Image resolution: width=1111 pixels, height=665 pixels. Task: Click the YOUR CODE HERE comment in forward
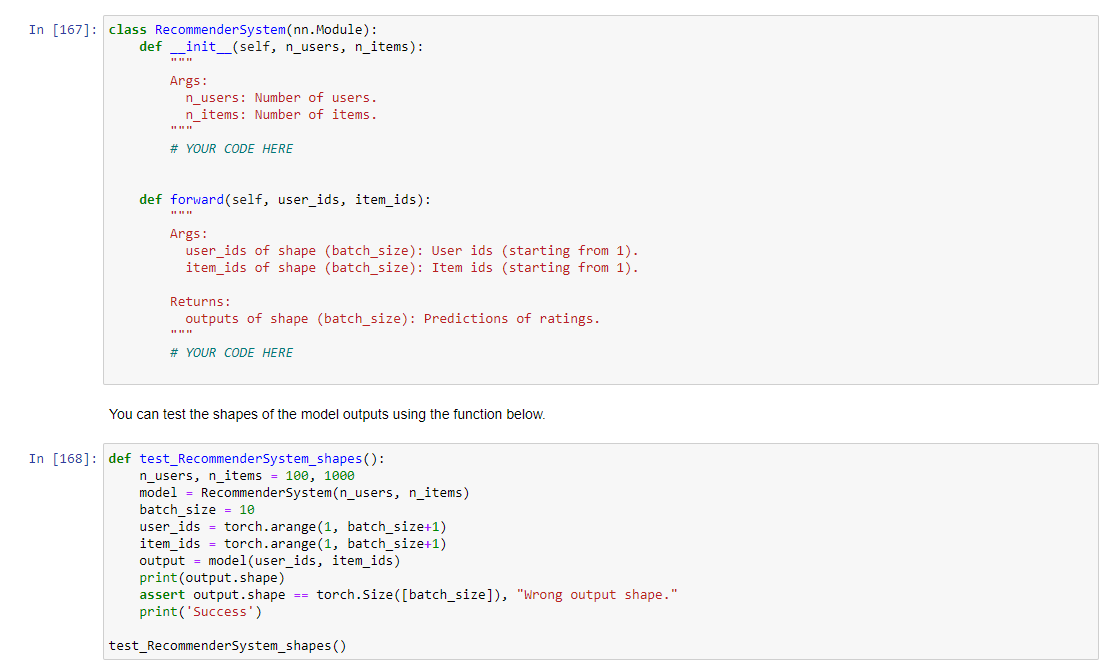[232, 352]
